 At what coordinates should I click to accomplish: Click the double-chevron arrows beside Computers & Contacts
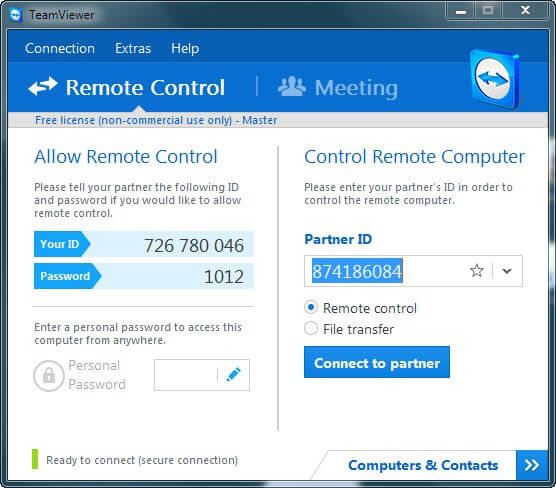[x=532, y=465]
